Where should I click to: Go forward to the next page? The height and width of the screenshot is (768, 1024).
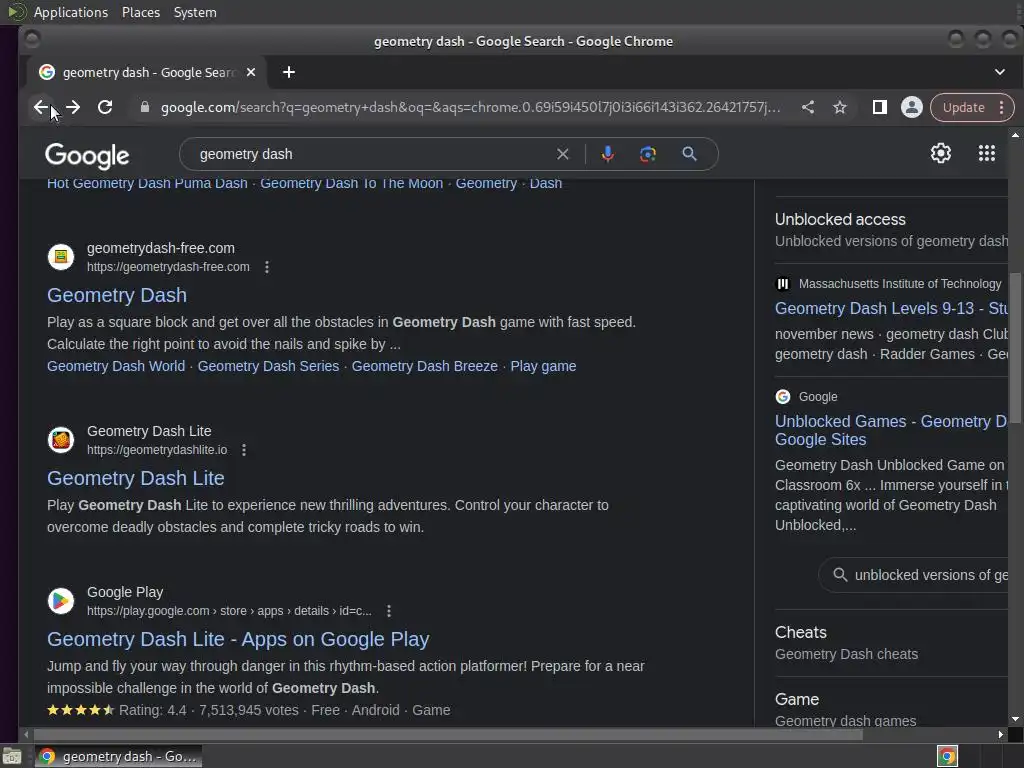(73, 107)
